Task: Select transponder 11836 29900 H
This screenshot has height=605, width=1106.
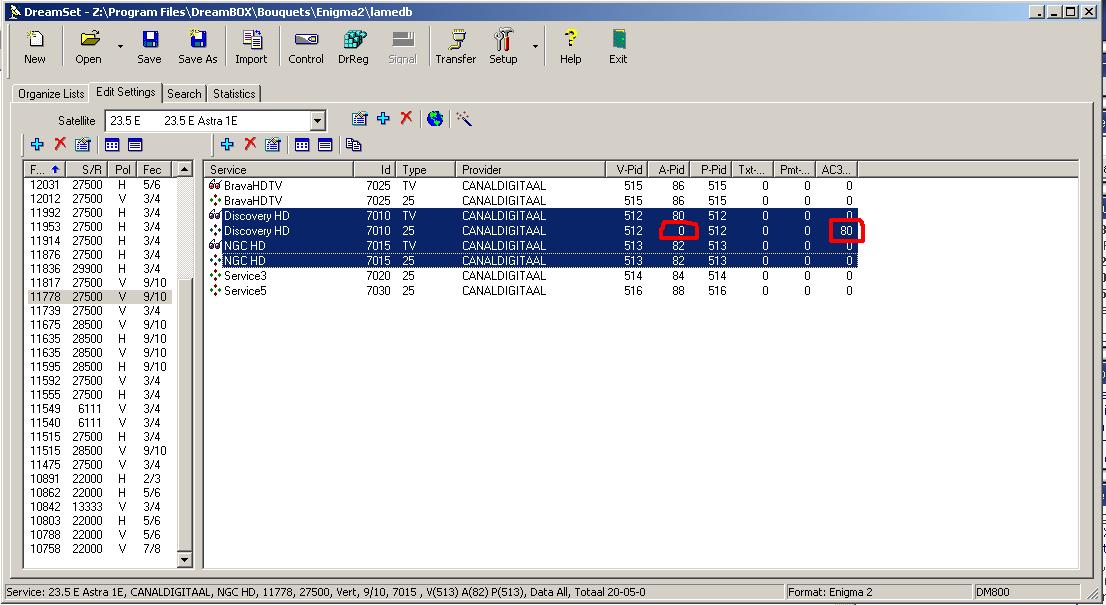Action: (x=99, y=269)
